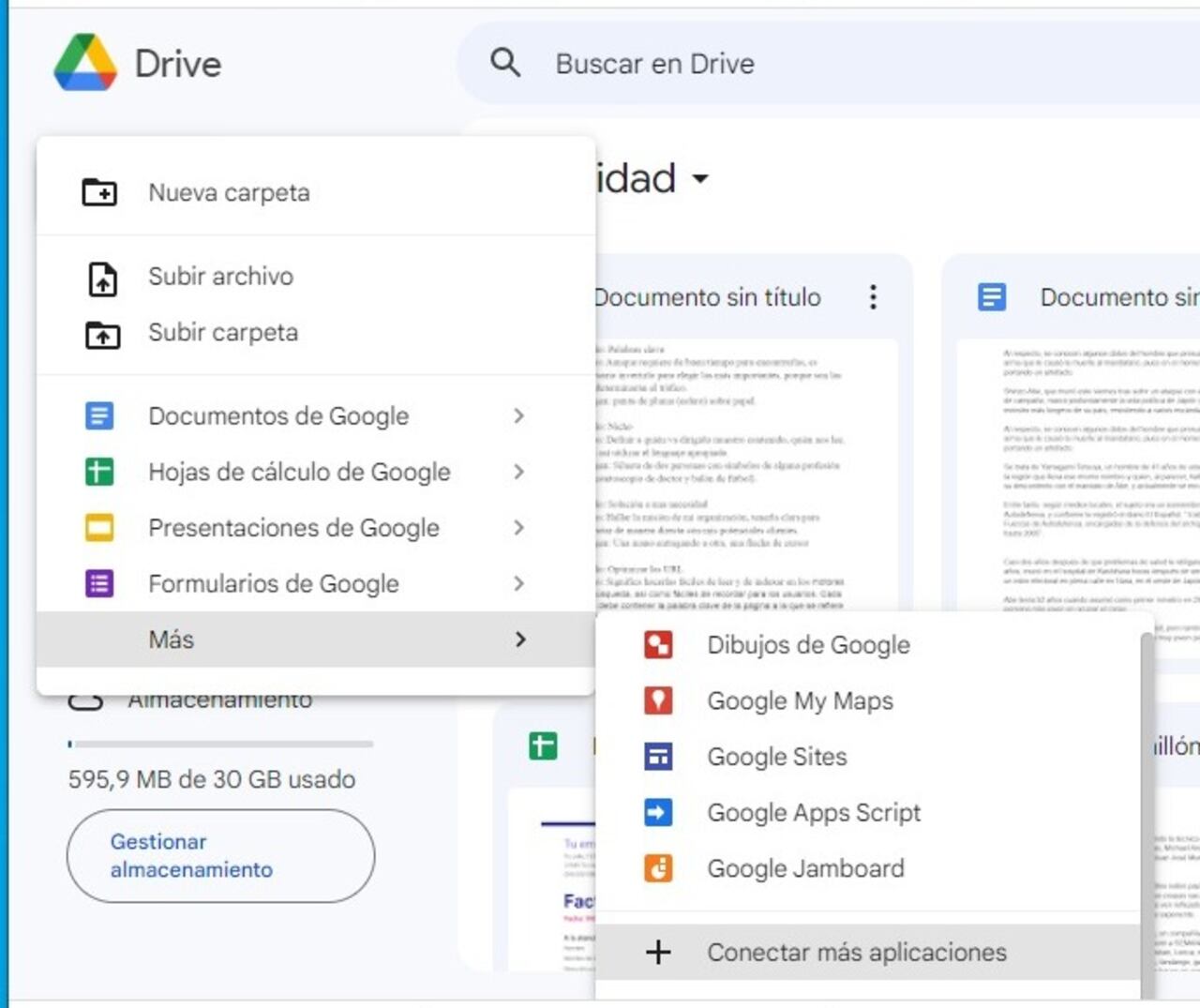Open three-dot menu on Documento sin título
The width and height of the screenshot is (1200, 1008).
click(873, 297)
